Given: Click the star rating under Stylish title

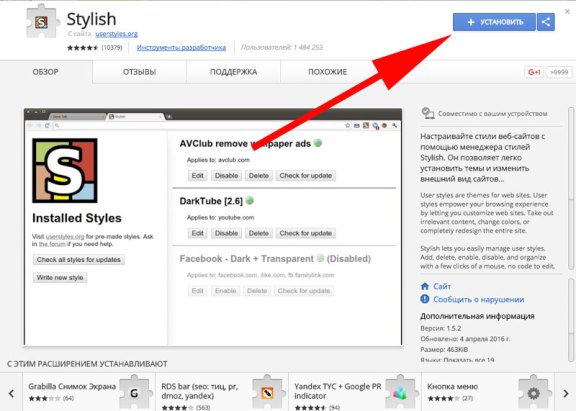Looking at the screenshot, I should click(83, 47).
